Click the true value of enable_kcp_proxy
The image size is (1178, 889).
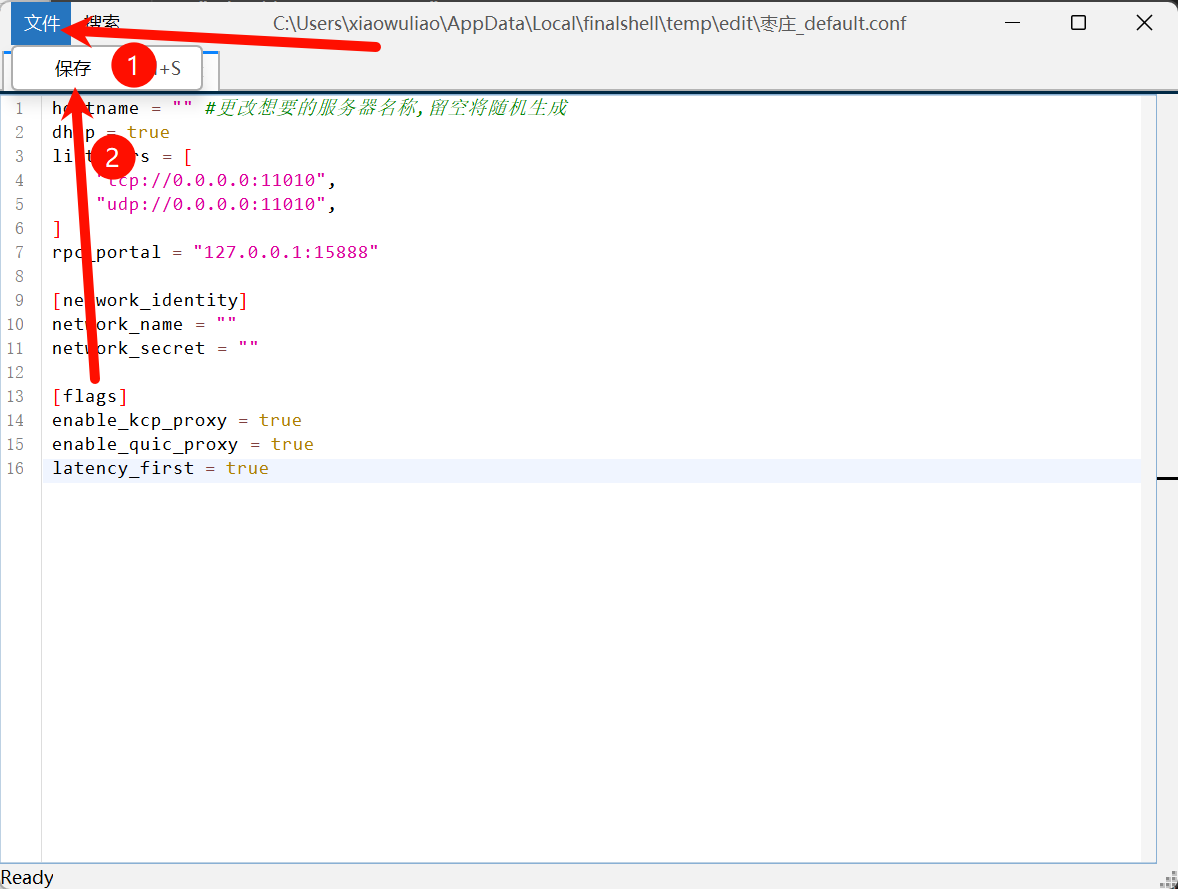click(280, 420)
